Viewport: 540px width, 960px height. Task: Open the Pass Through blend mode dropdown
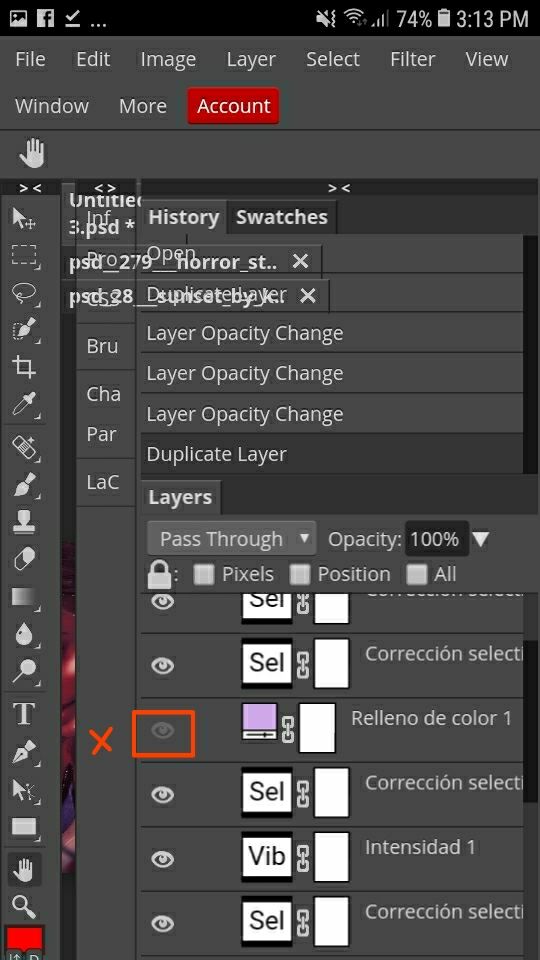[231, 539]
